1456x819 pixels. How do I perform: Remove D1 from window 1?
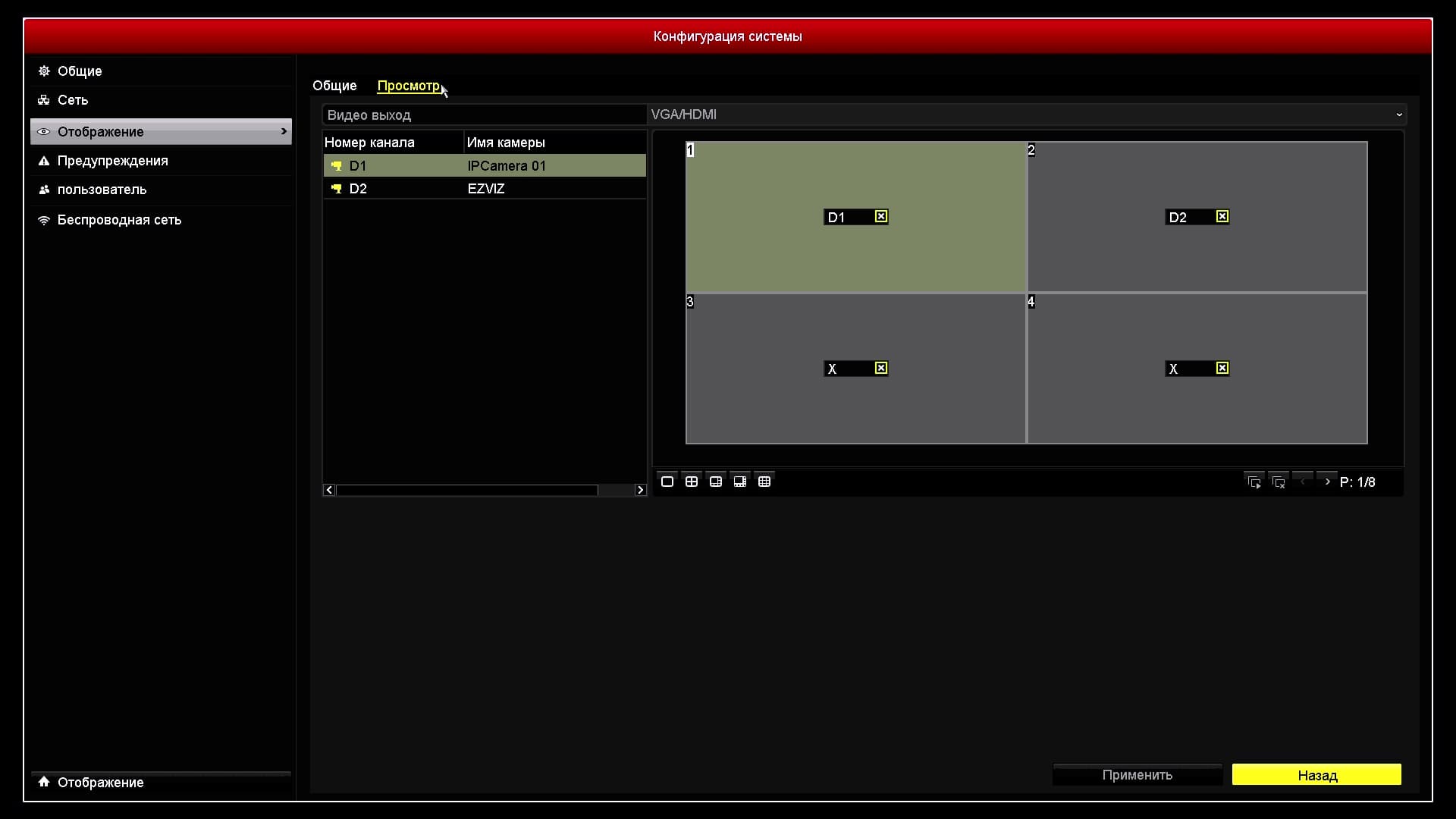tap(880, 217)
